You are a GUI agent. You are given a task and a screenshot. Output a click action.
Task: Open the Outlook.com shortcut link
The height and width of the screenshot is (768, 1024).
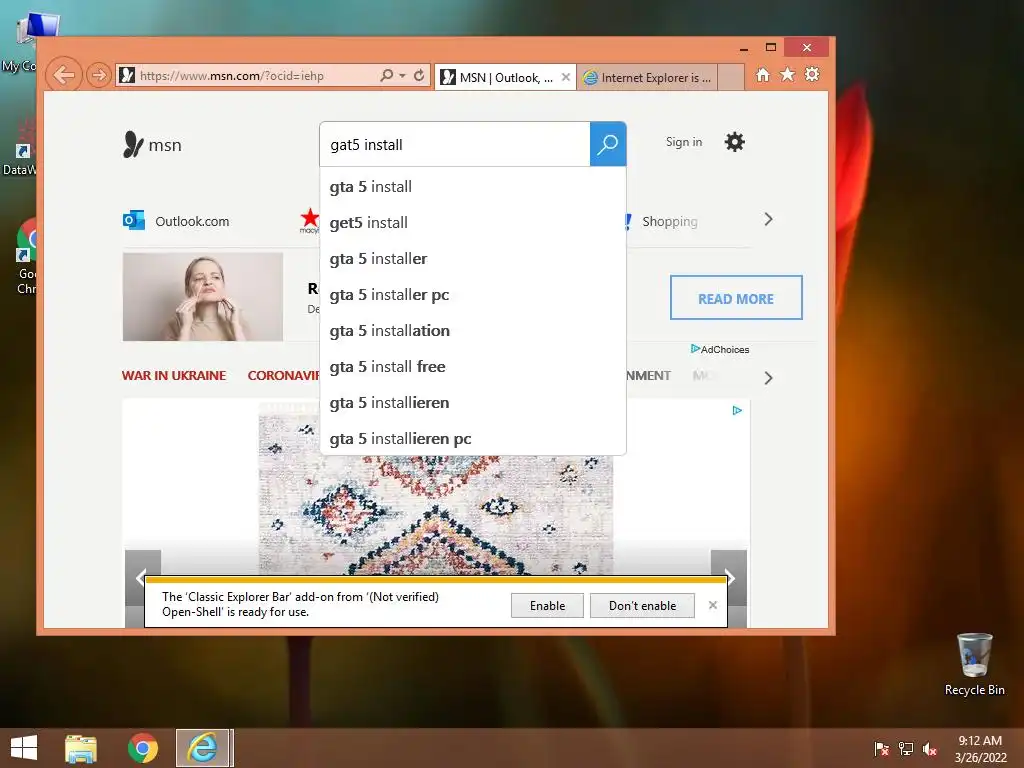point(192,221)
